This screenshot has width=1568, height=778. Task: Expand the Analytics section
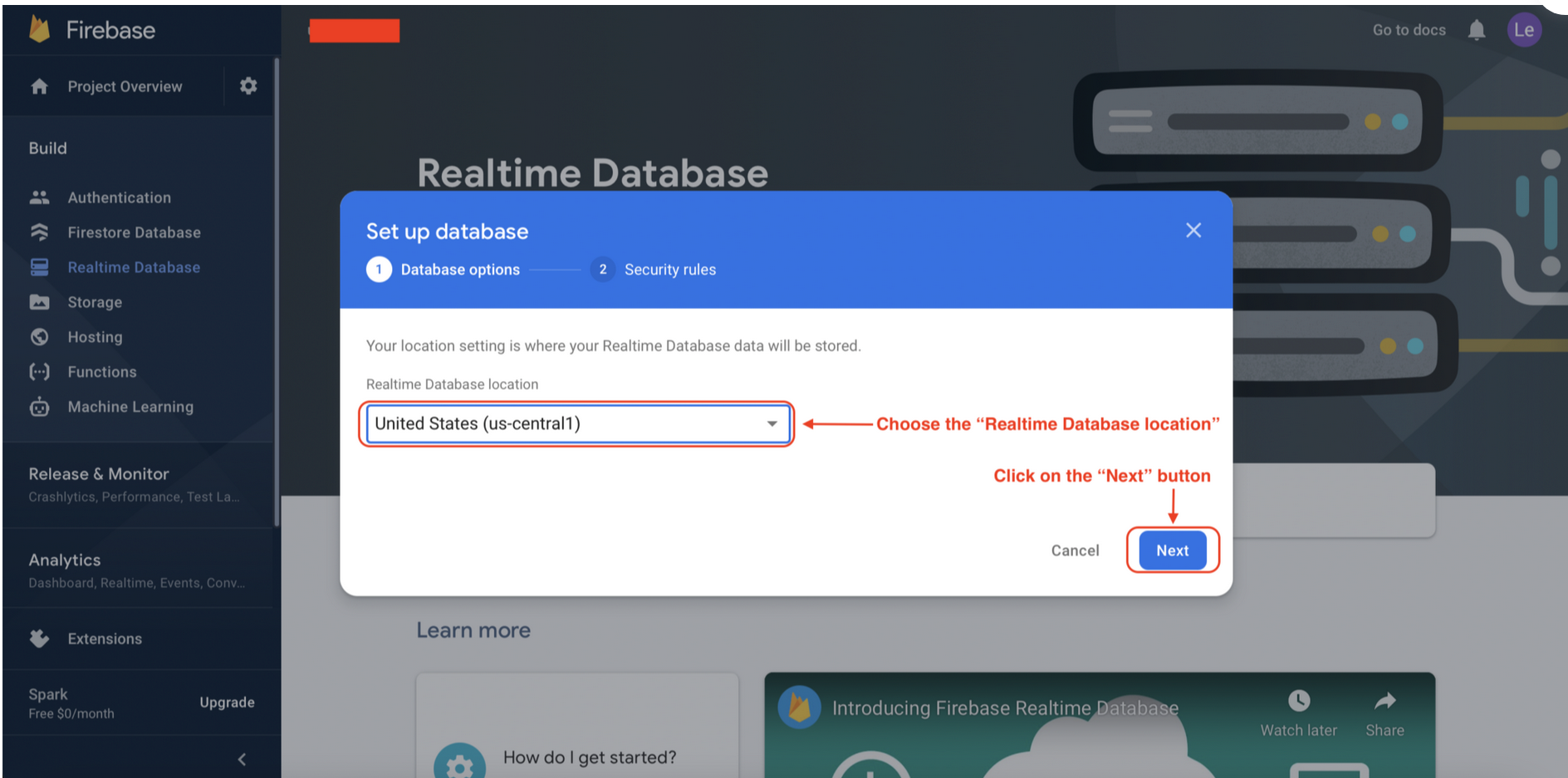[x=138, y=570]
